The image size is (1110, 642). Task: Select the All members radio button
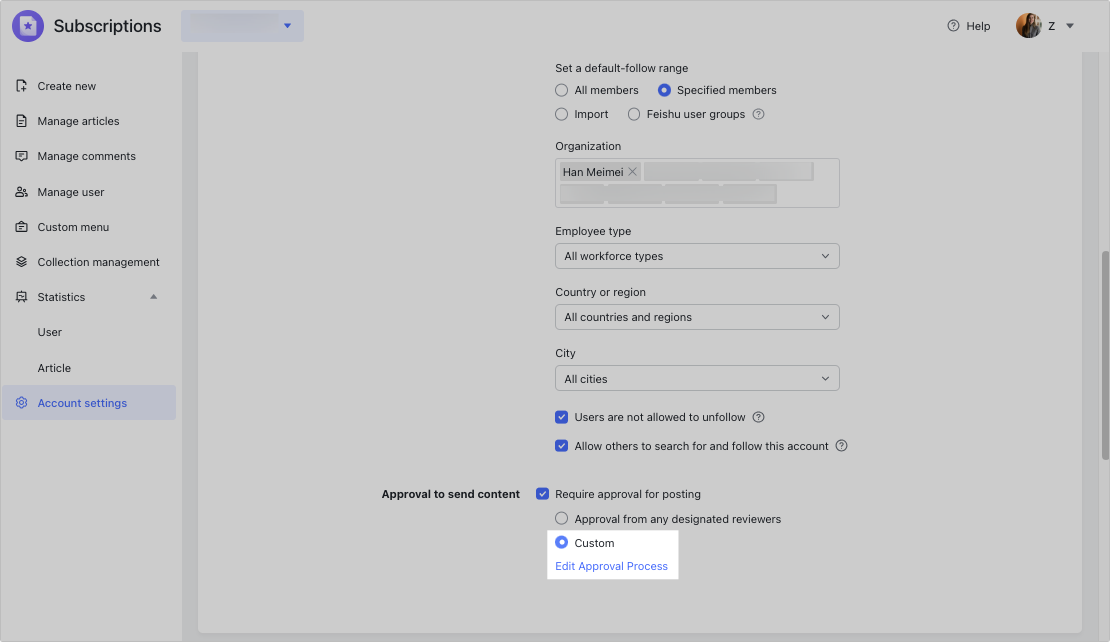click(561, 90)
